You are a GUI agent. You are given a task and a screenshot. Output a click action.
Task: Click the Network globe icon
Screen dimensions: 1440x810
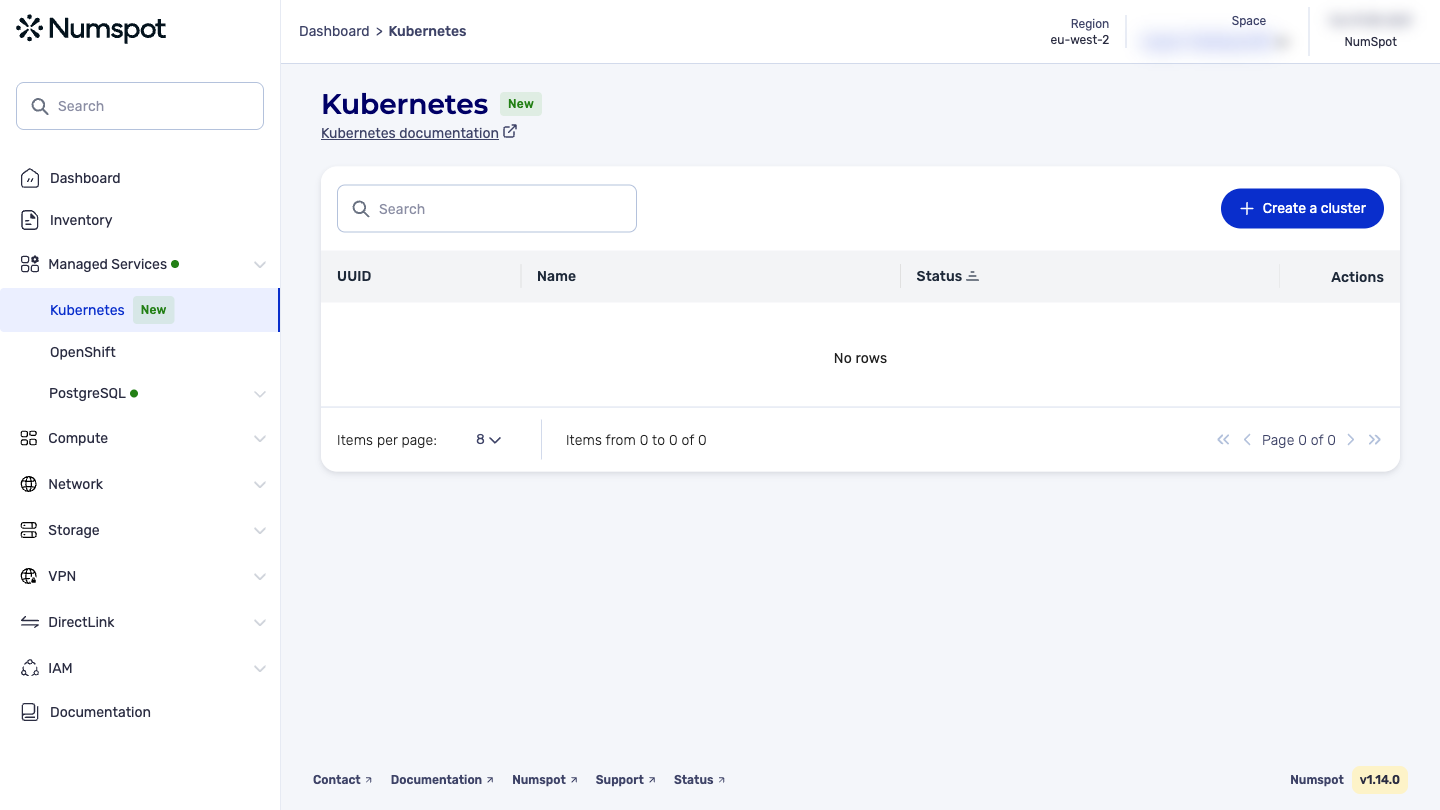pos(29,484)
